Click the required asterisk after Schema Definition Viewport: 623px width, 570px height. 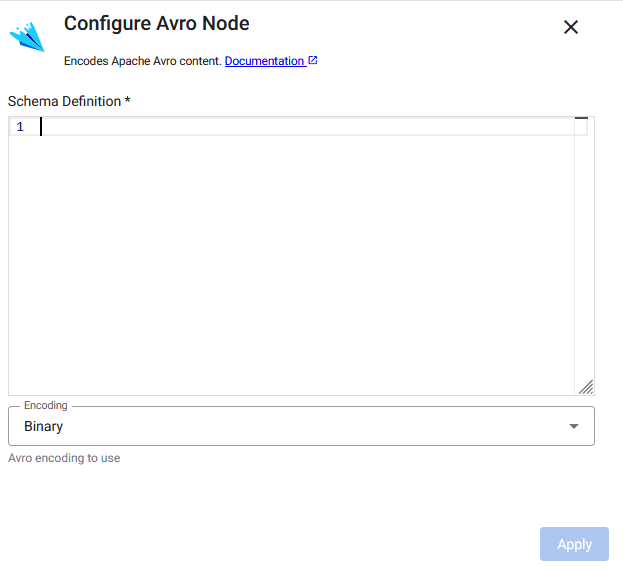(x=128, y=101)
